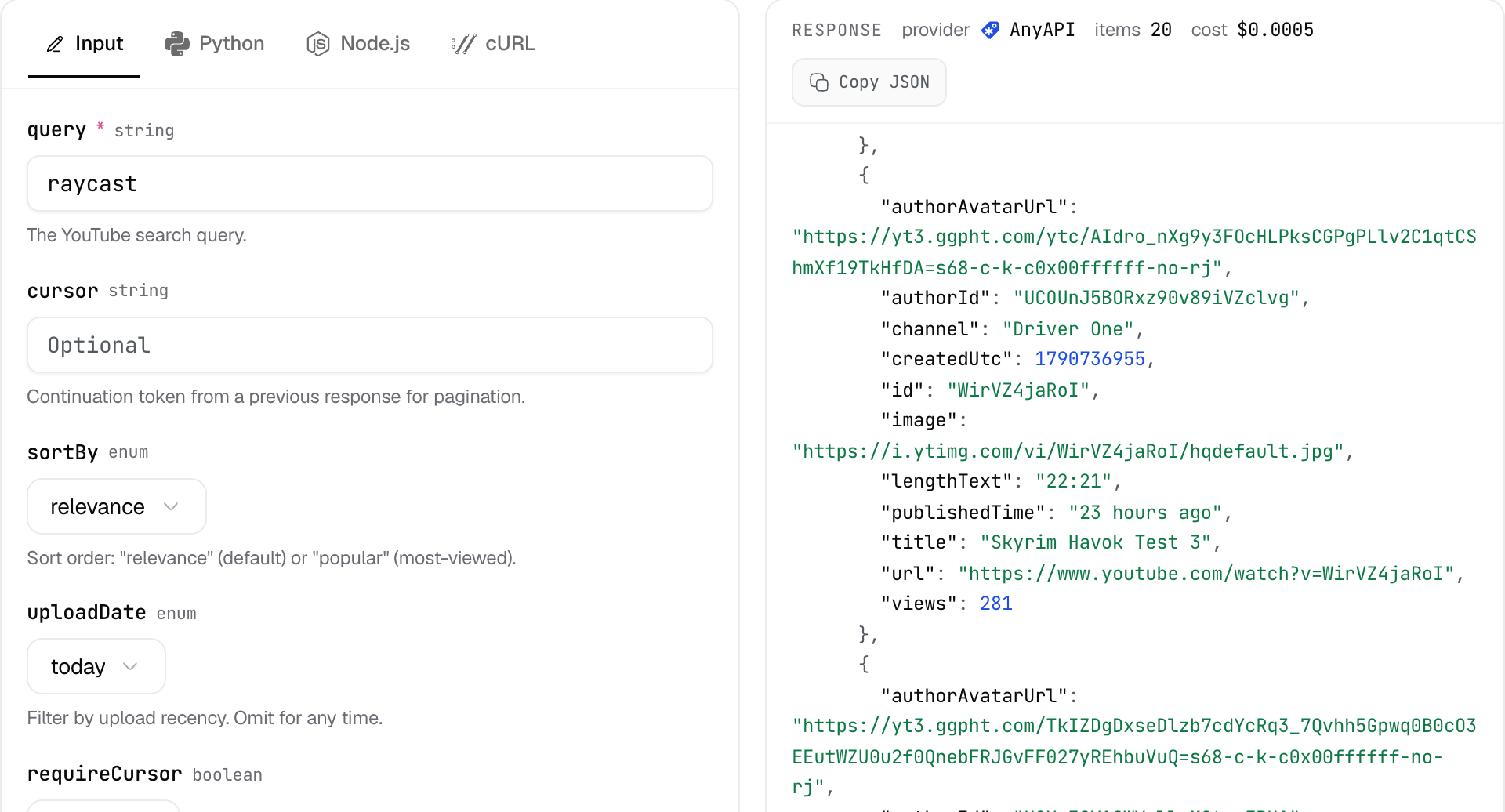1505x812 pixels.
Task: Click the chevron beside today
Action: [x=130, y=667]
